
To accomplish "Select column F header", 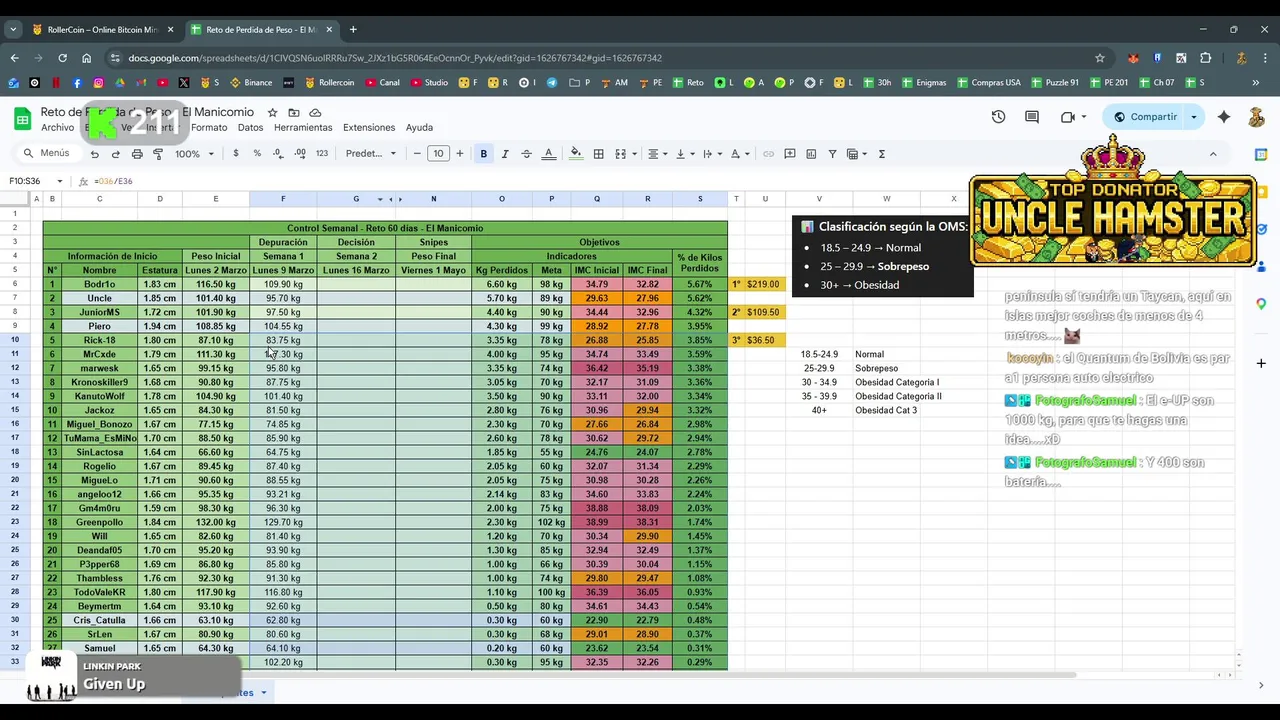I will [283, 199].
